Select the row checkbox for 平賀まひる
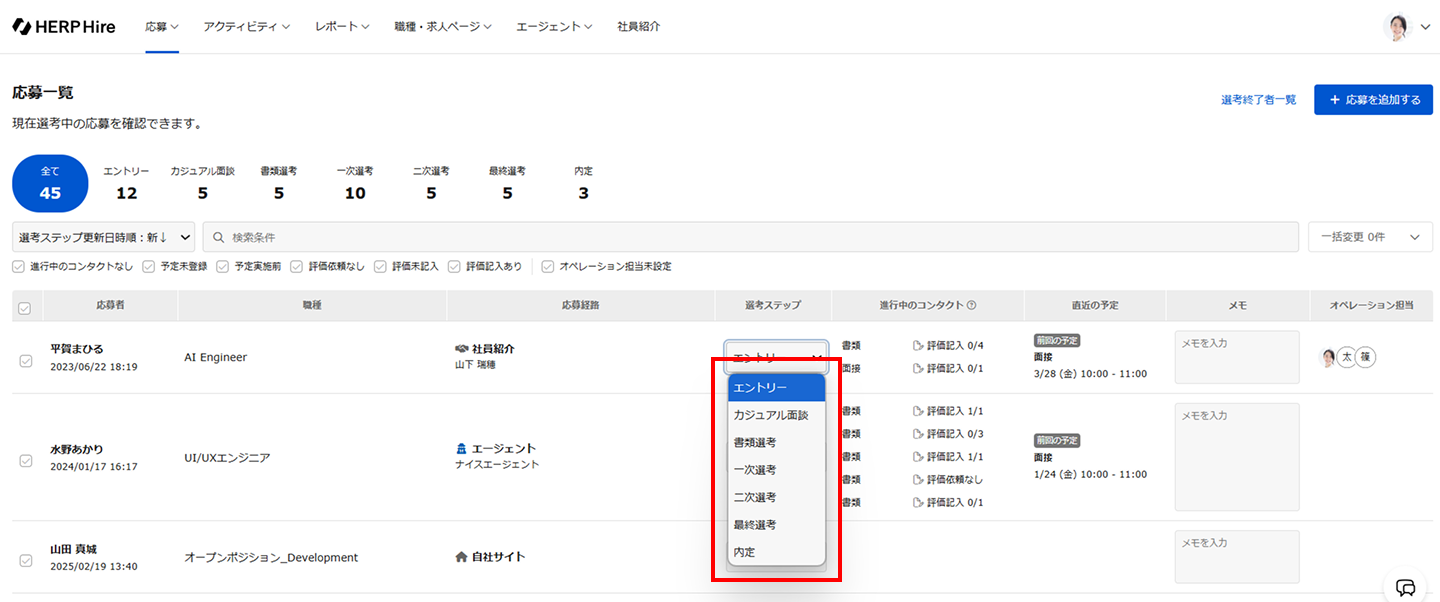 point(26,361)
